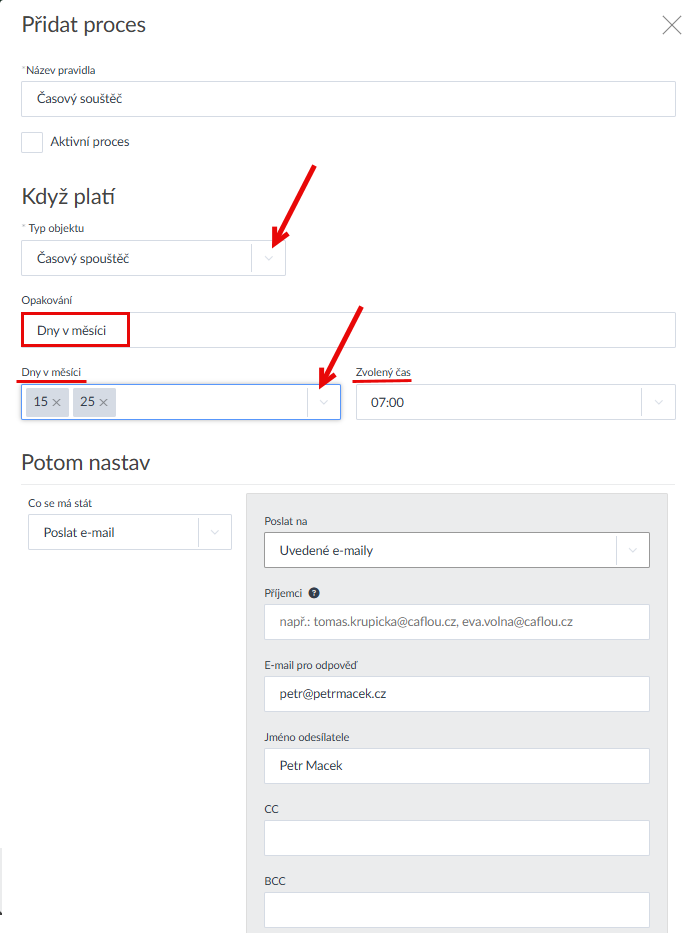Click the Příjemci help question mark icon
The height and width of the screenshot is (933, 694).
pyautogui.click(x=314, y=593)
